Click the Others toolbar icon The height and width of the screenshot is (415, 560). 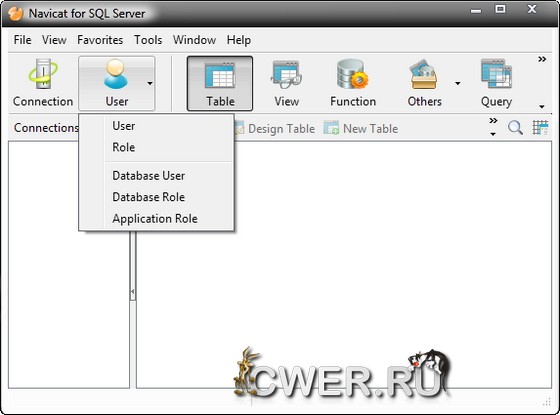coord(424,84)
